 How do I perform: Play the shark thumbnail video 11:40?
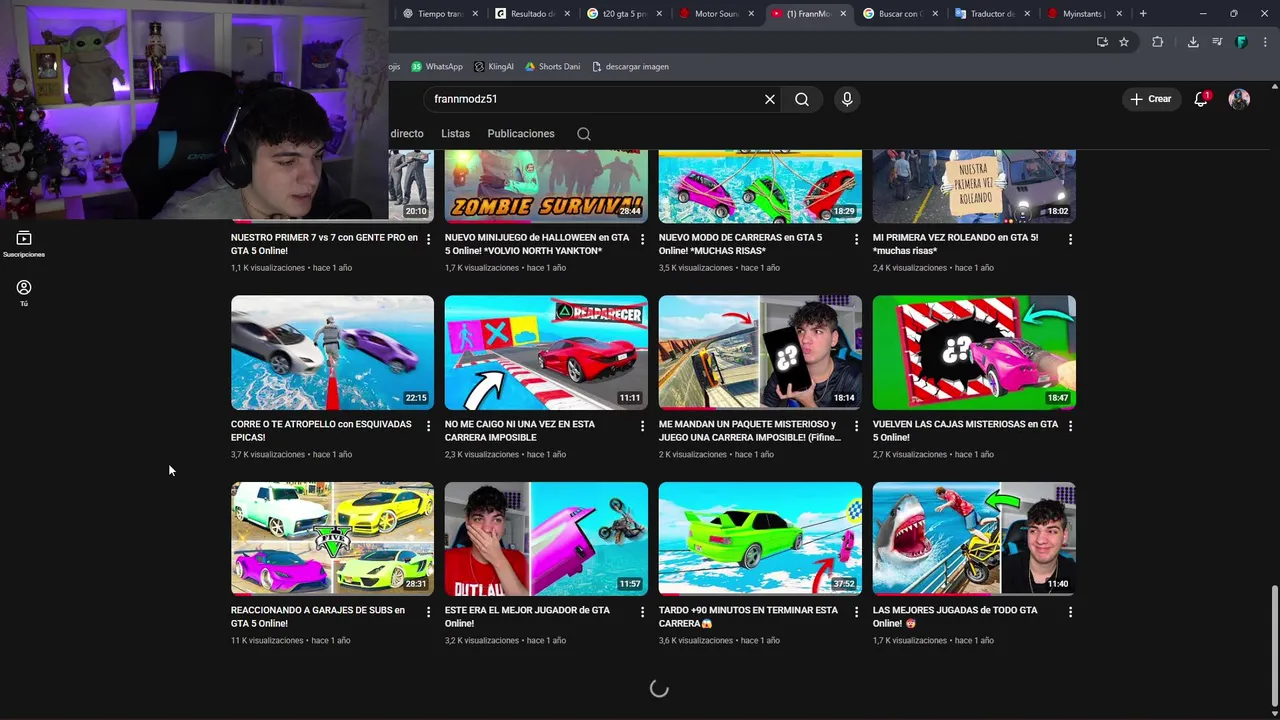pos(974,539)
